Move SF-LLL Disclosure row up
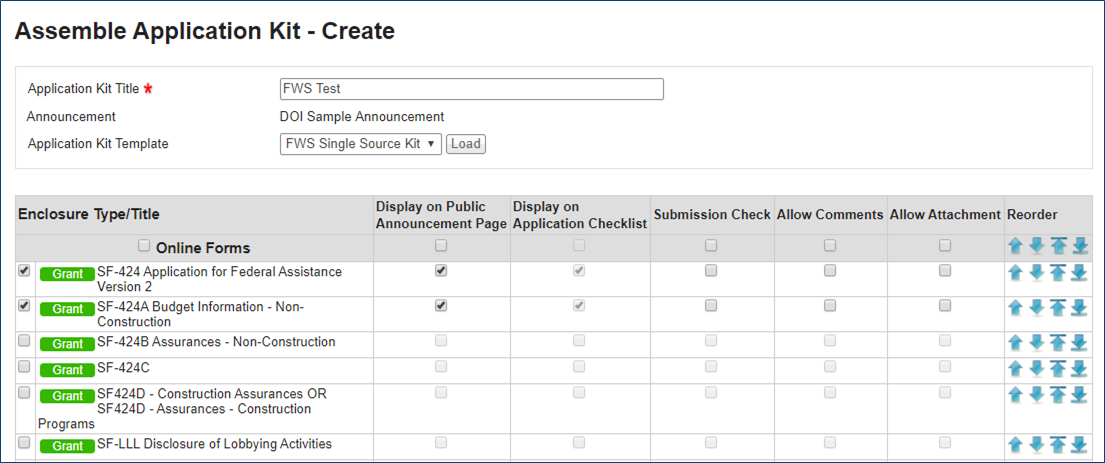The image size is (1105, 463). coord(1015,445)
